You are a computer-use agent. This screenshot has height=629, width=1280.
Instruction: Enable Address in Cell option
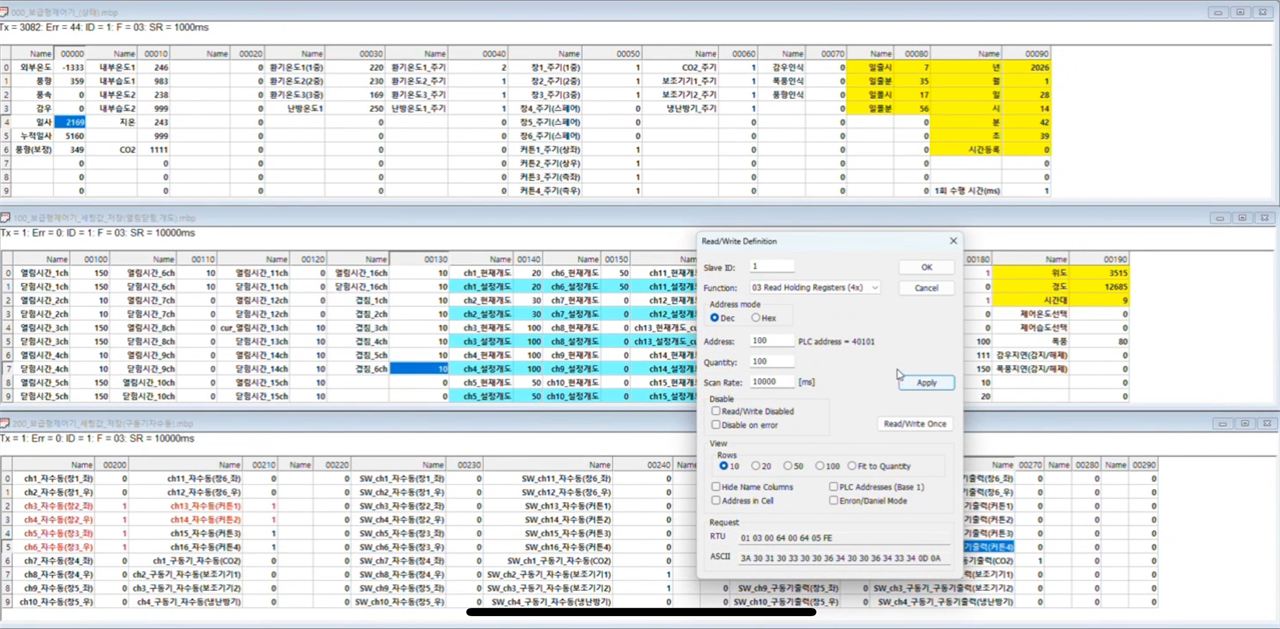[x=745, y=500]
